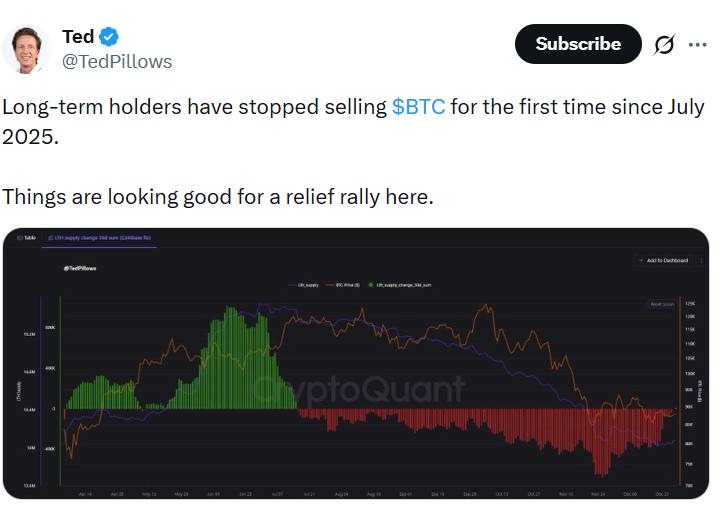Open the $BTC cashtag link
Image resolution: width=722 pixels, height=508 pixels.
(418, 106)
